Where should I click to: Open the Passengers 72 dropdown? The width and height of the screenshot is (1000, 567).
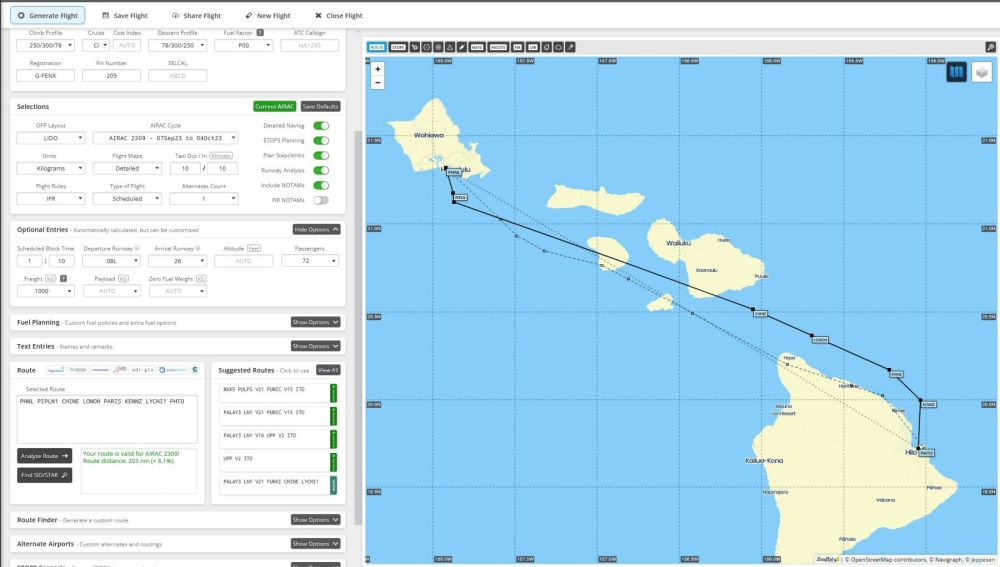point(310,261)
